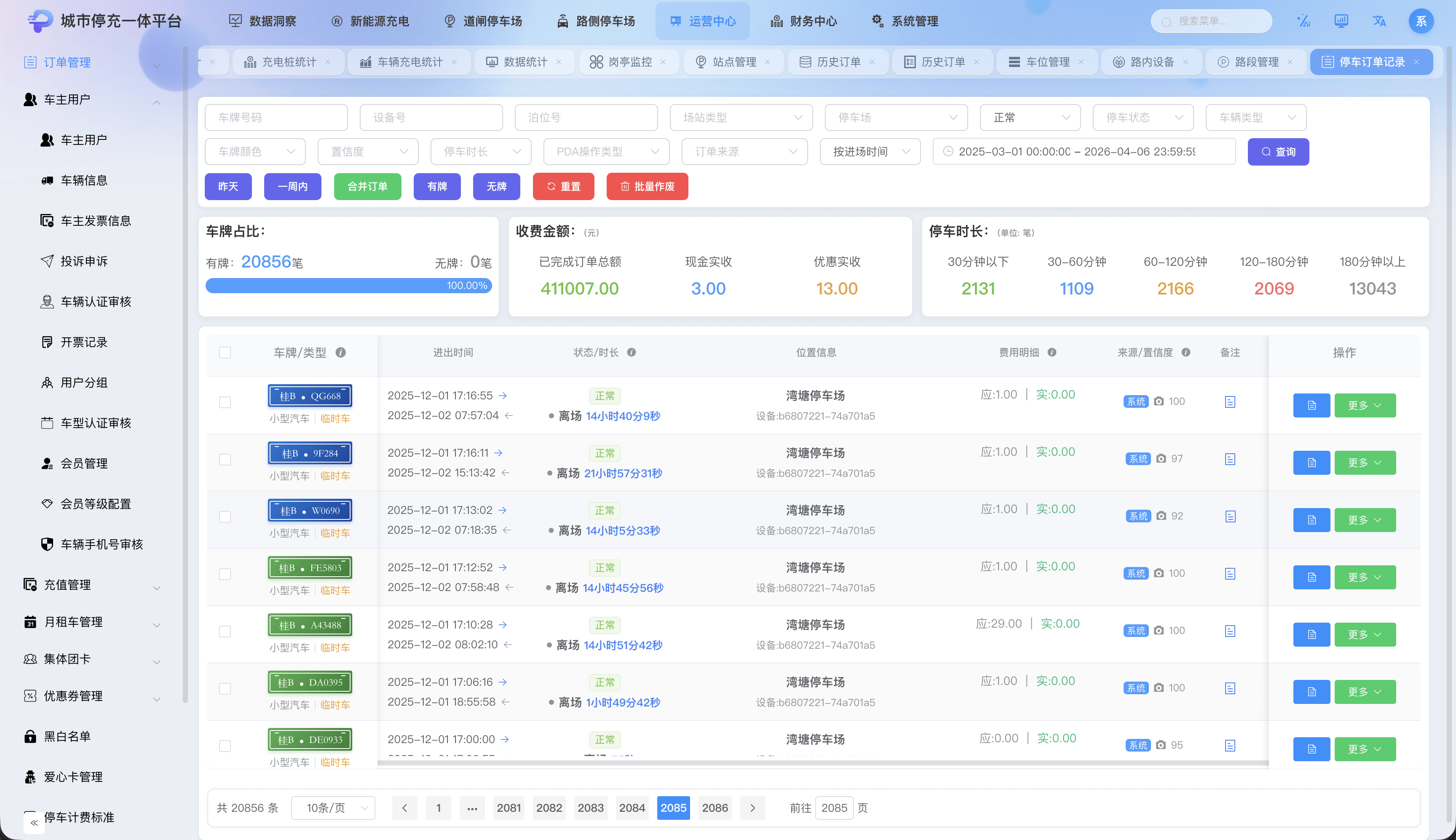Select checkbox for 桂B A43488 row
Screen dimensions: 1456x840
[225, 631]
